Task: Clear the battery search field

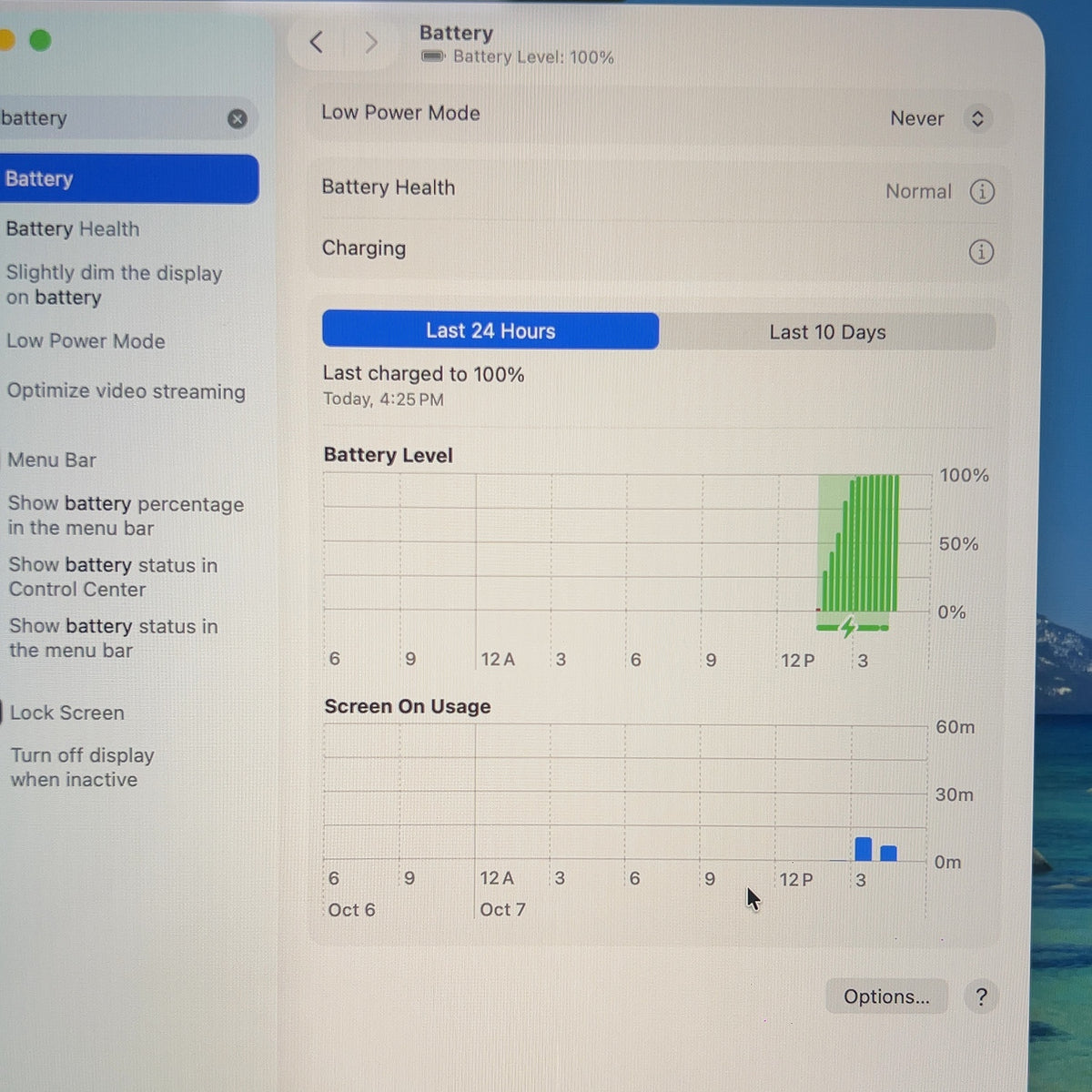Action: pyautogui.click(x=237, y=119)
